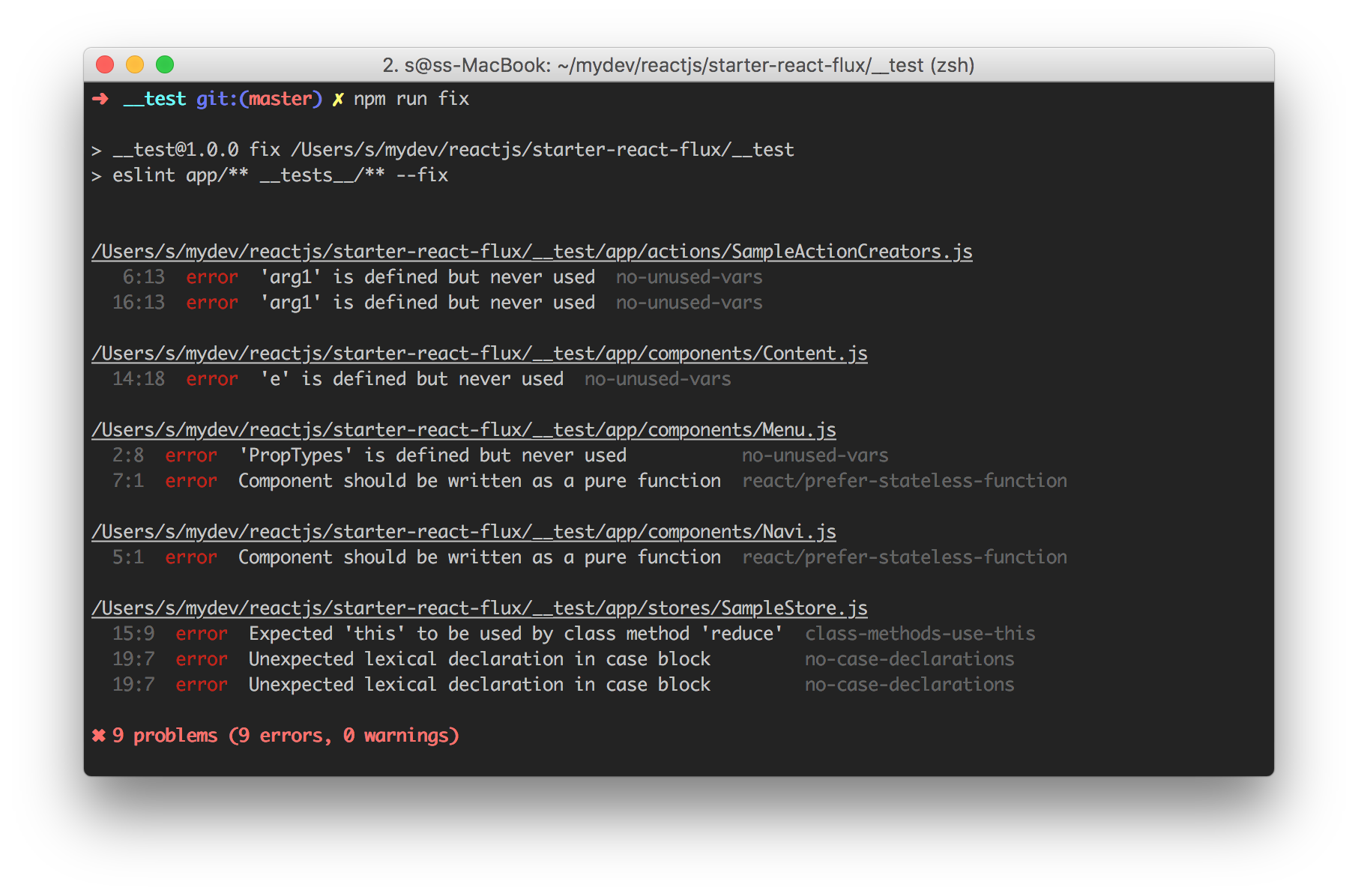Click the class-methods-use-this rule name

tap(920, 634)
